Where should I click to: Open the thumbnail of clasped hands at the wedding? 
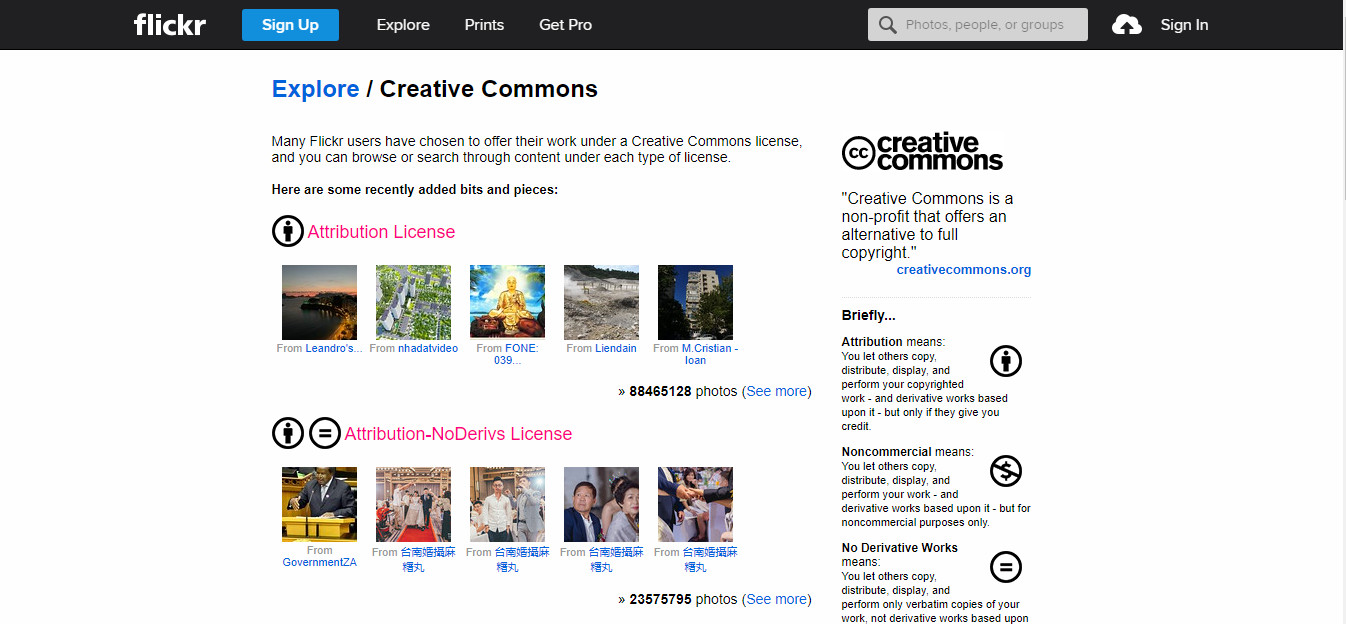pyautogui.click(x=695, y=504)
